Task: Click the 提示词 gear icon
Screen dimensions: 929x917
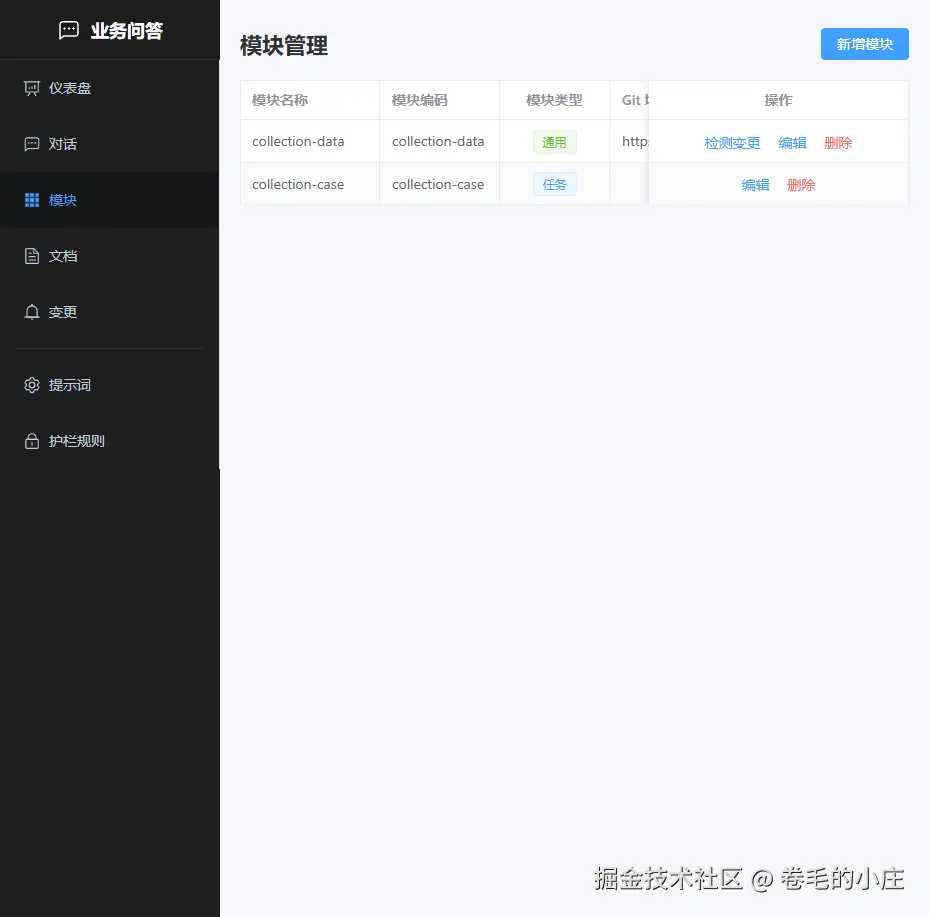Action: [x=32, y=385]
